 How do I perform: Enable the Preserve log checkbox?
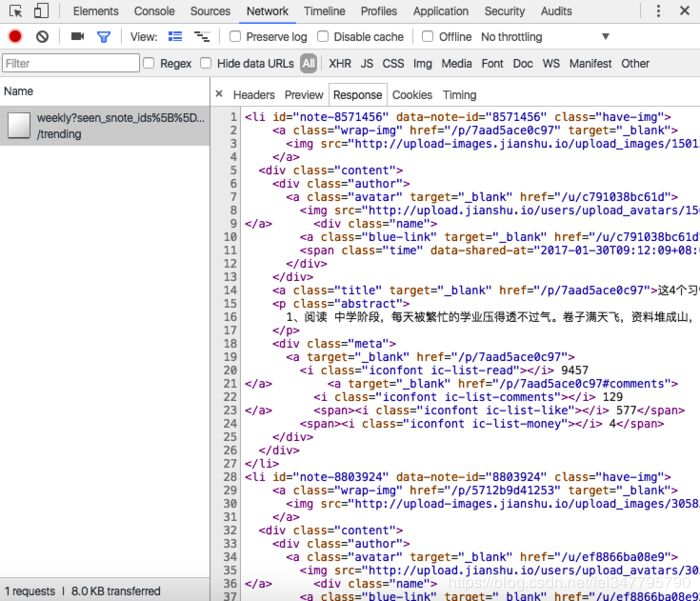pos(235,36)
